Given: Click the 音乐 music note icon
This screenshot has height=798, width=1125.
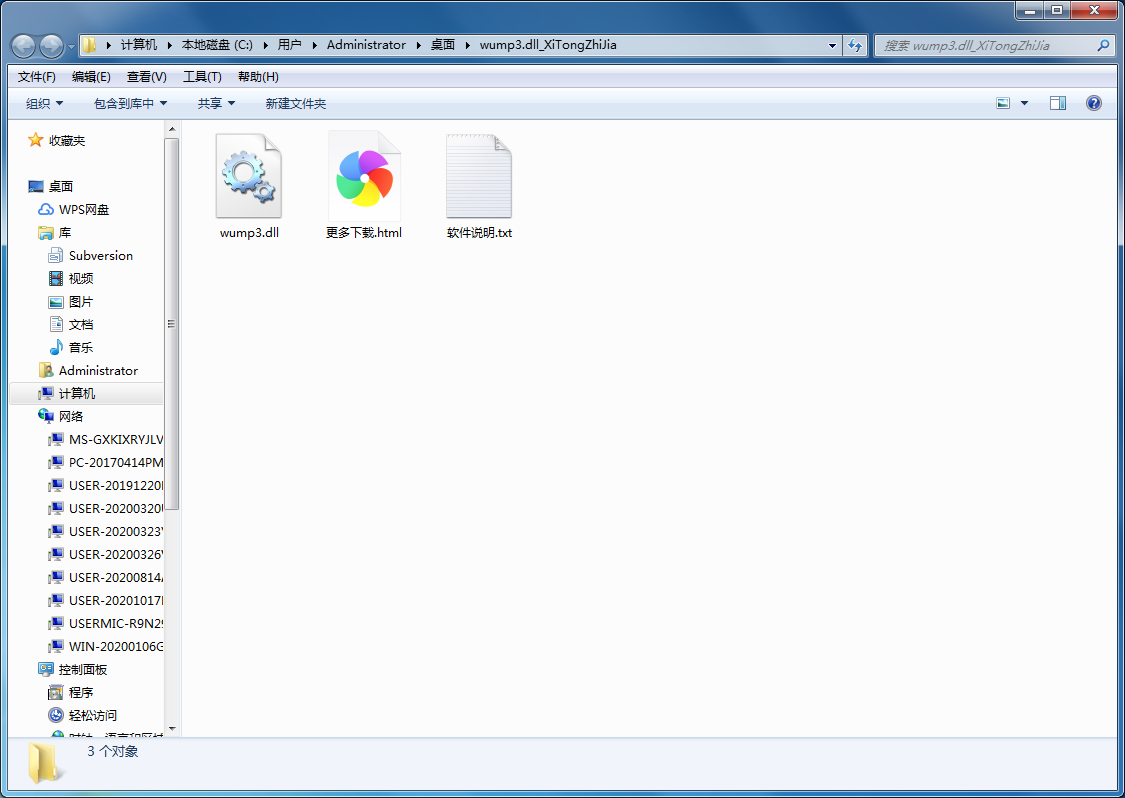Looking at the screenshot, I should coord(55,347).
